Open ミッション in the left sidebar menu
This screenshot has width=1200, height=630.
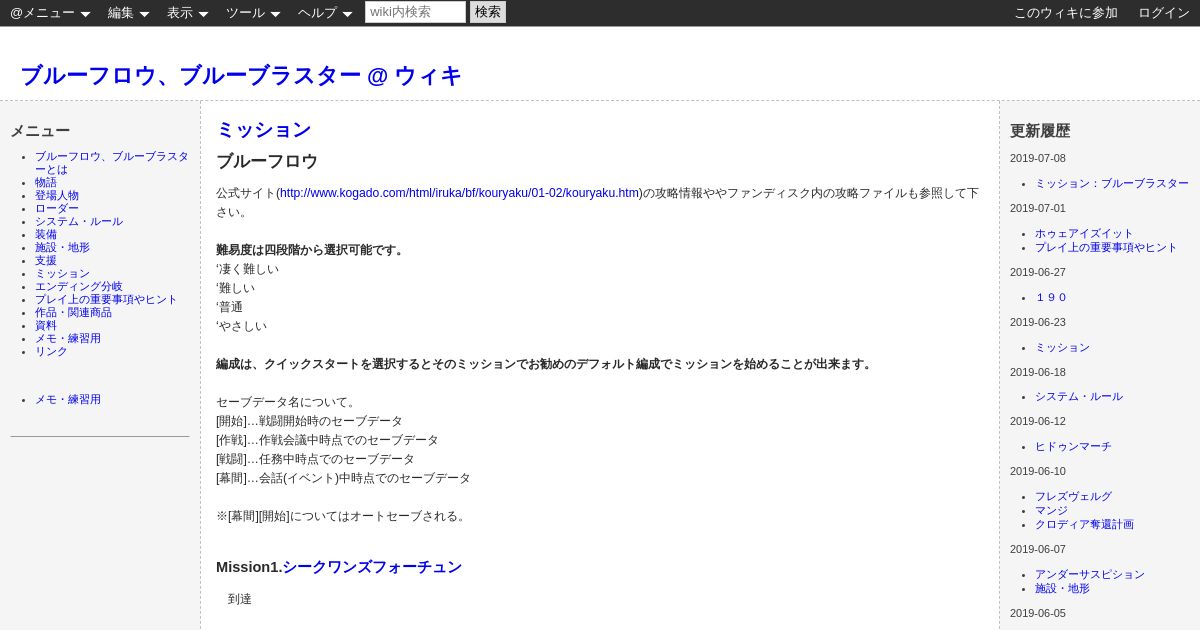(62, 274)
